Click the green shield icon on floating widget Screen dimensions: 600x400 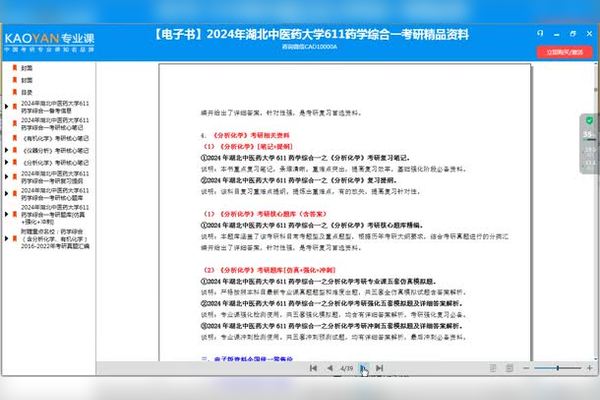[590, 121]
